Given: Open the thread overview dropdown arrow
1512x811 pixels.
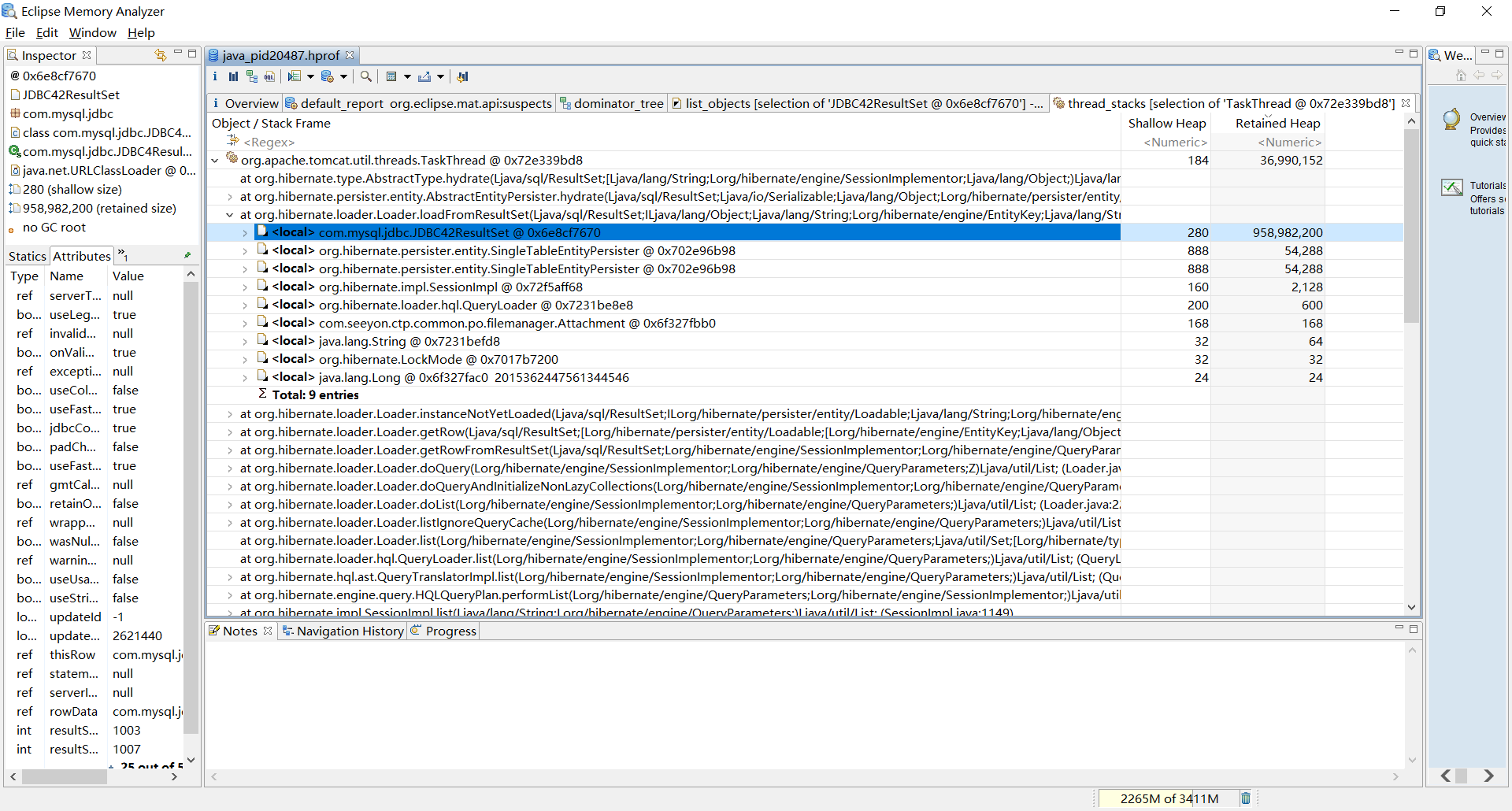Looking at the screenshot, I should 310,76.
